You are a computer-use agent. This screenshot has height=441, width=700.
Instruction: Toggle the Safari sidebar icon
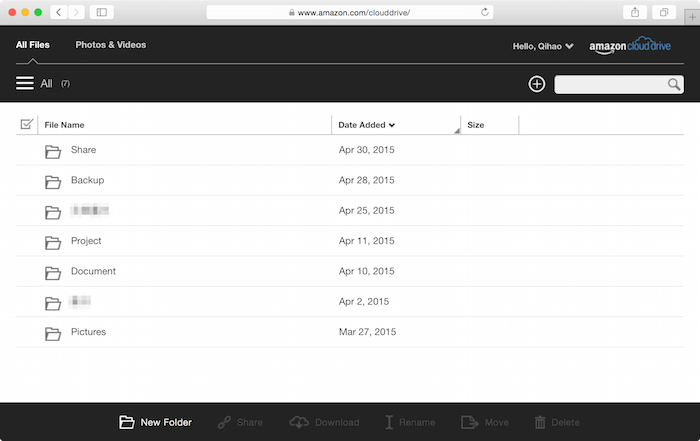[x=102, y=12]
